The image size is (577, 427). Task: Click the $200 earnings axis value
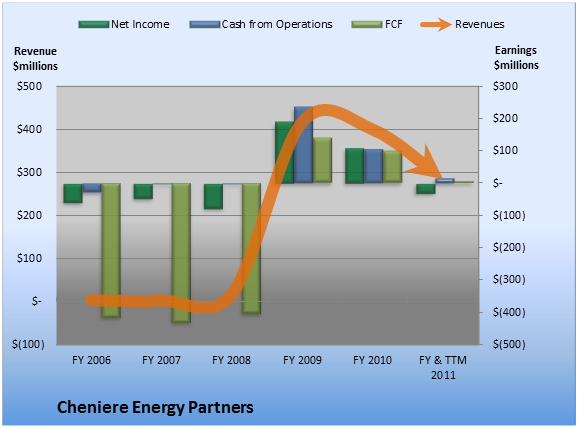tap(505, 118)
